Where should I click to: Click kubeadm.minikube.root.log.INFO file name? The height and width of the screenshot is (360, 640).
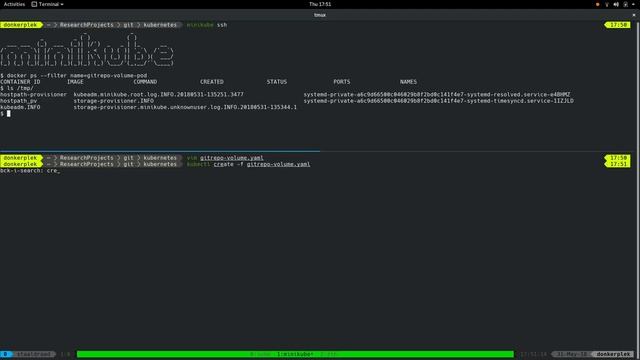tap(158, 94)
